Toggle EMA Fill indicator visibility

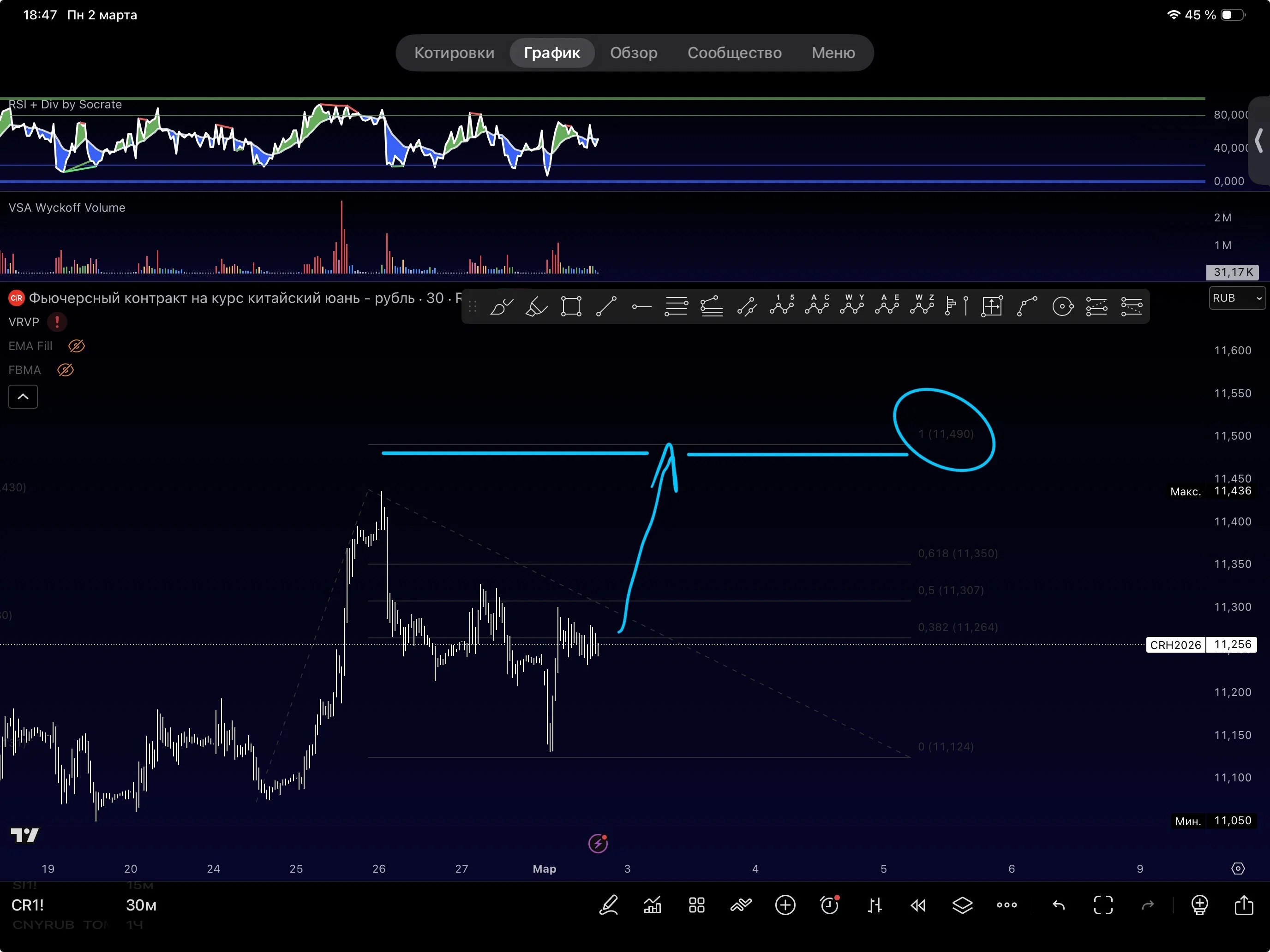pos(76,346)
